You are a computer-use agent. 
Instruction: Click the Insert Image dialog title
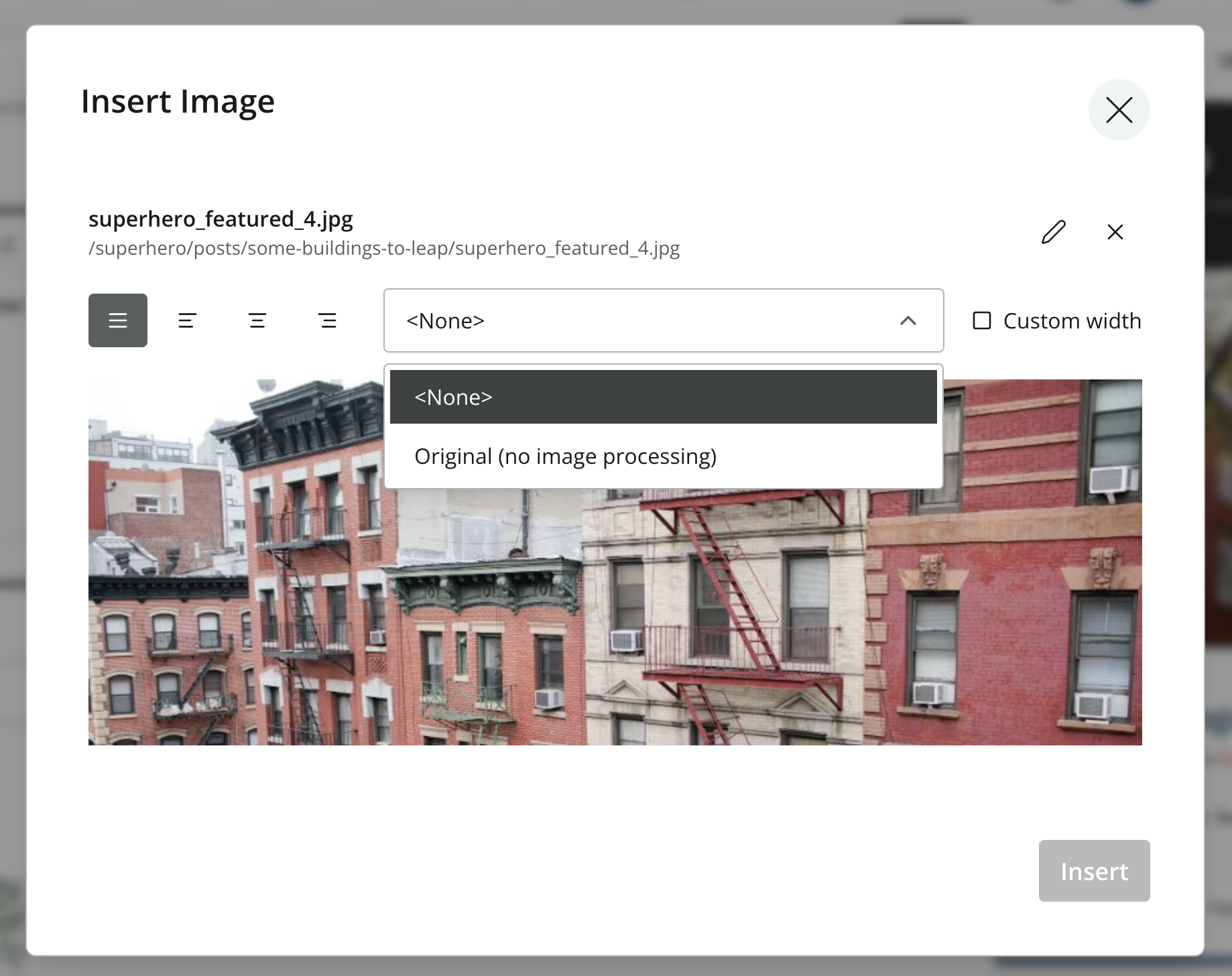[178, 101]
